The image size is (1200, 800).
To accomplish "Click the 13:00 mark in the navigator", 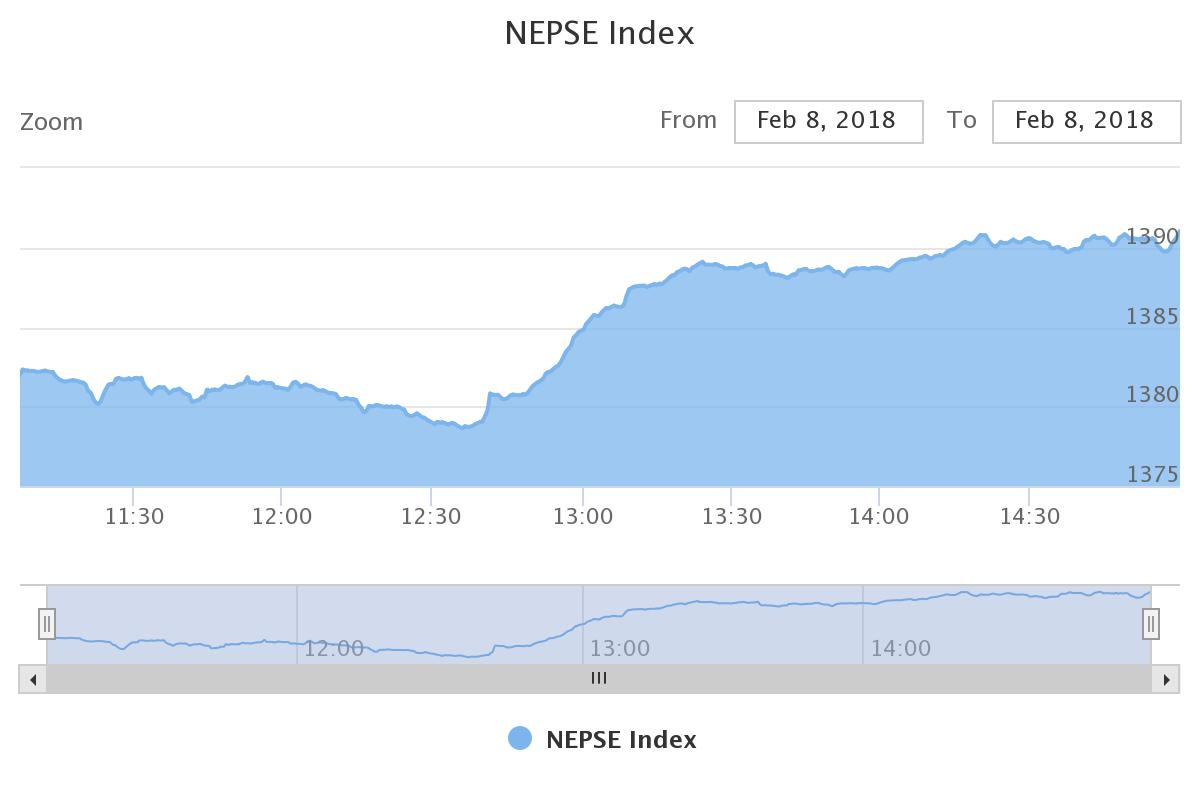I will click(x=620, y=649).
